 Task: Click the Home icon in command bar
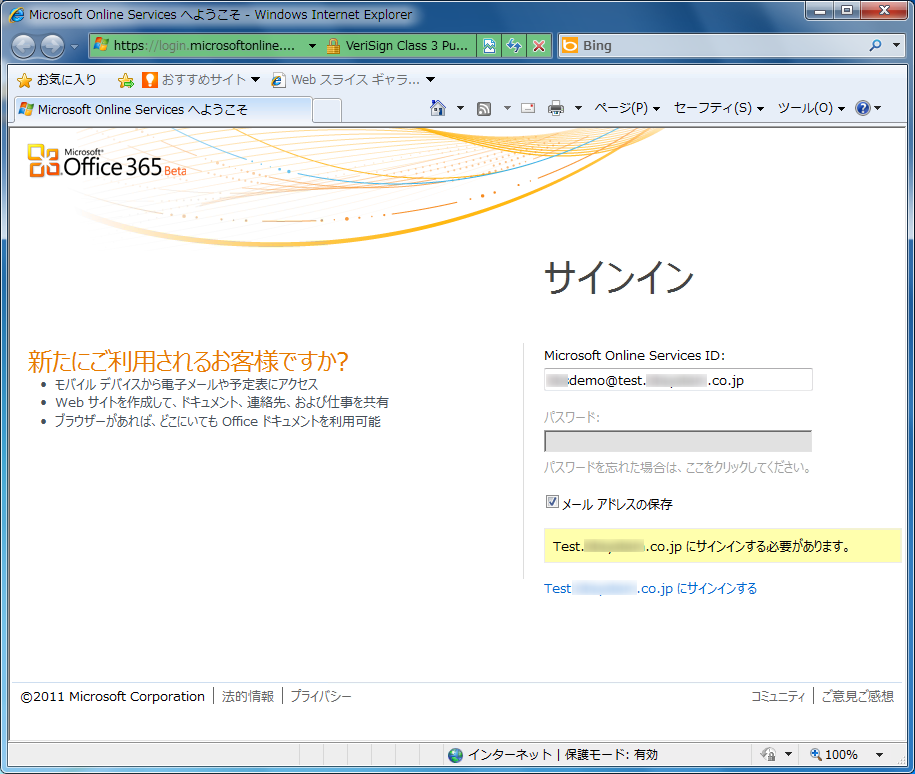coord(438,108)
